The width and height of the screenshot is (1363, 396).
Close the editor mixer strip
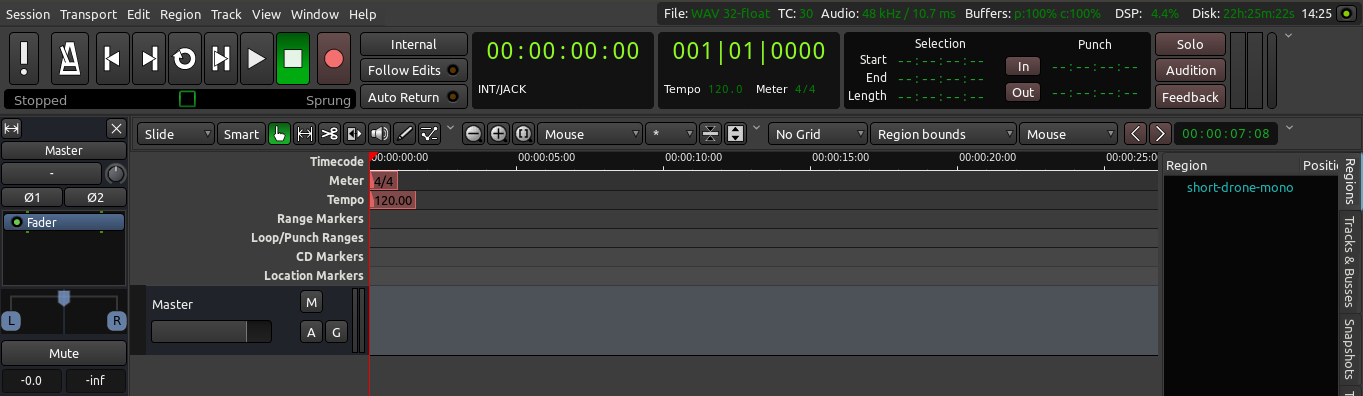[116, 129]
